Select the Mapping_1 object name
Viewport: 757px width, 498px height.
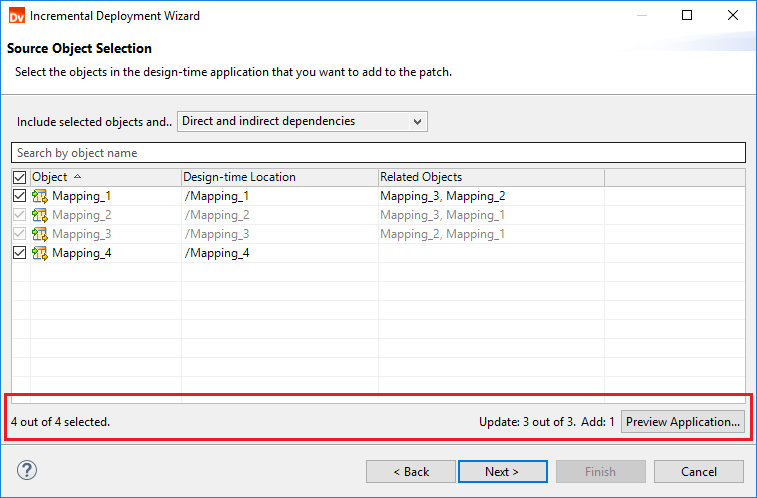(x=82, y=196)
